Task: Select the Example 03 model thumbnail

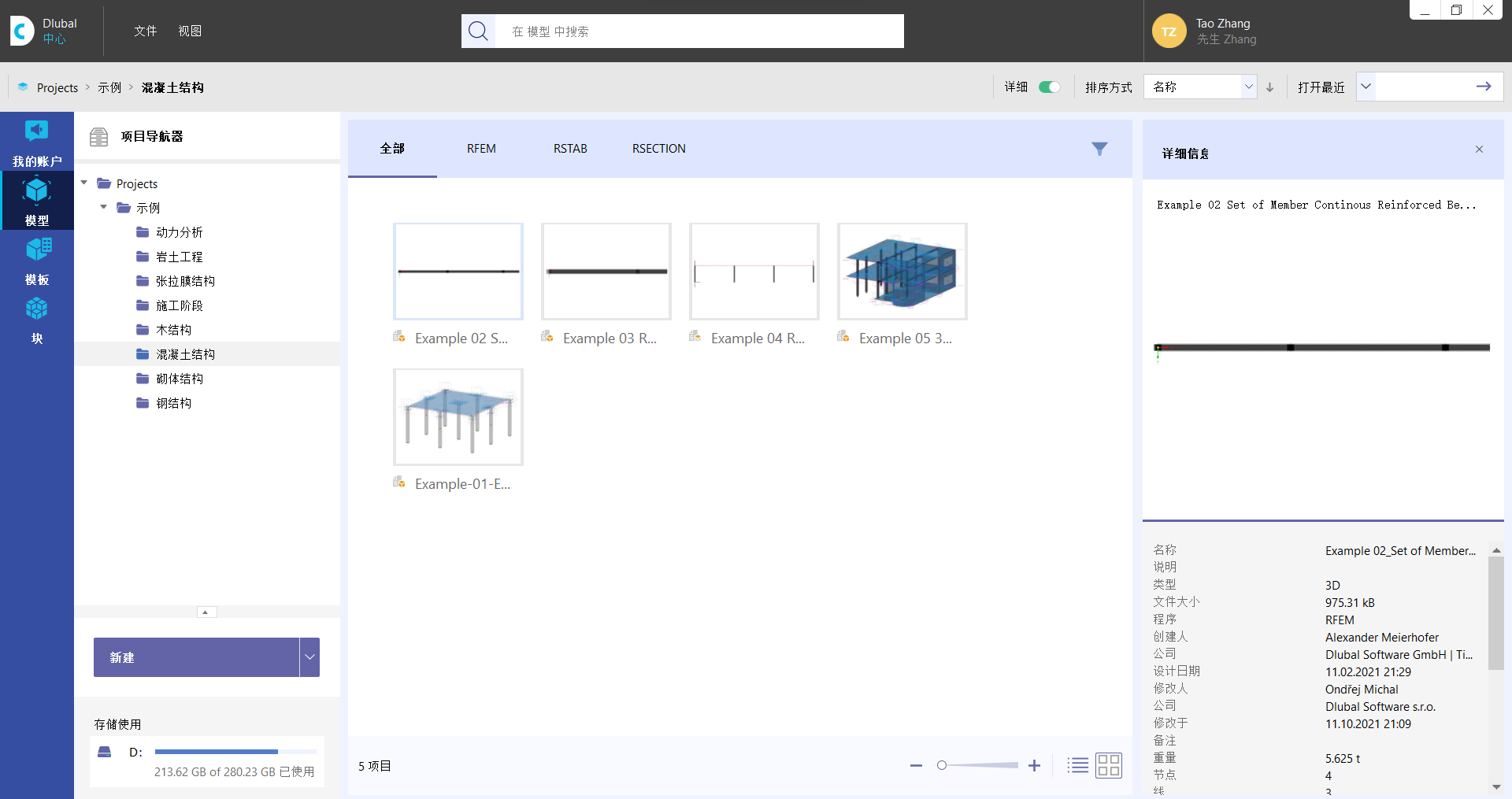Action: point(606,272)
